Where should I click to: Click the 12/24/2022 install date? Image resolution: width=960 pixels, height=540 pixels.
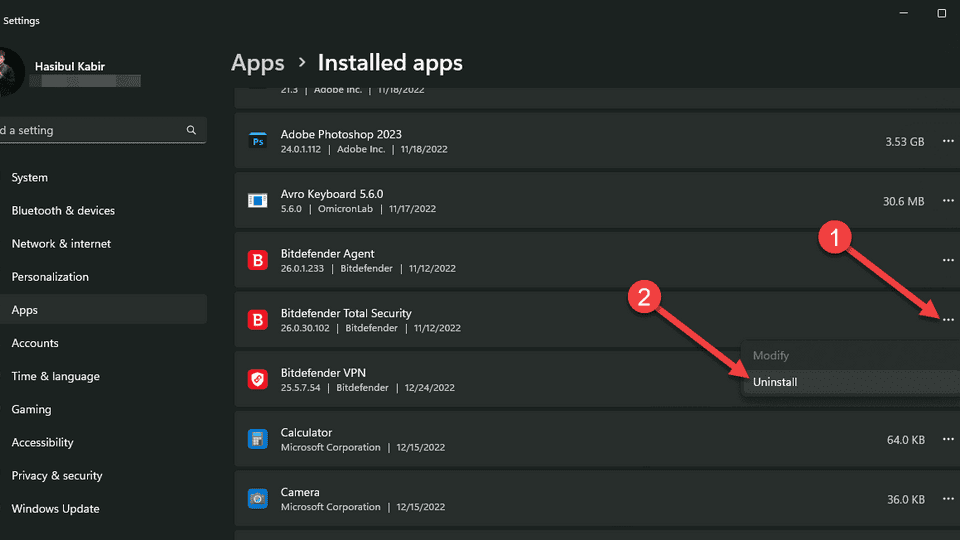click(x=429, y=388)
